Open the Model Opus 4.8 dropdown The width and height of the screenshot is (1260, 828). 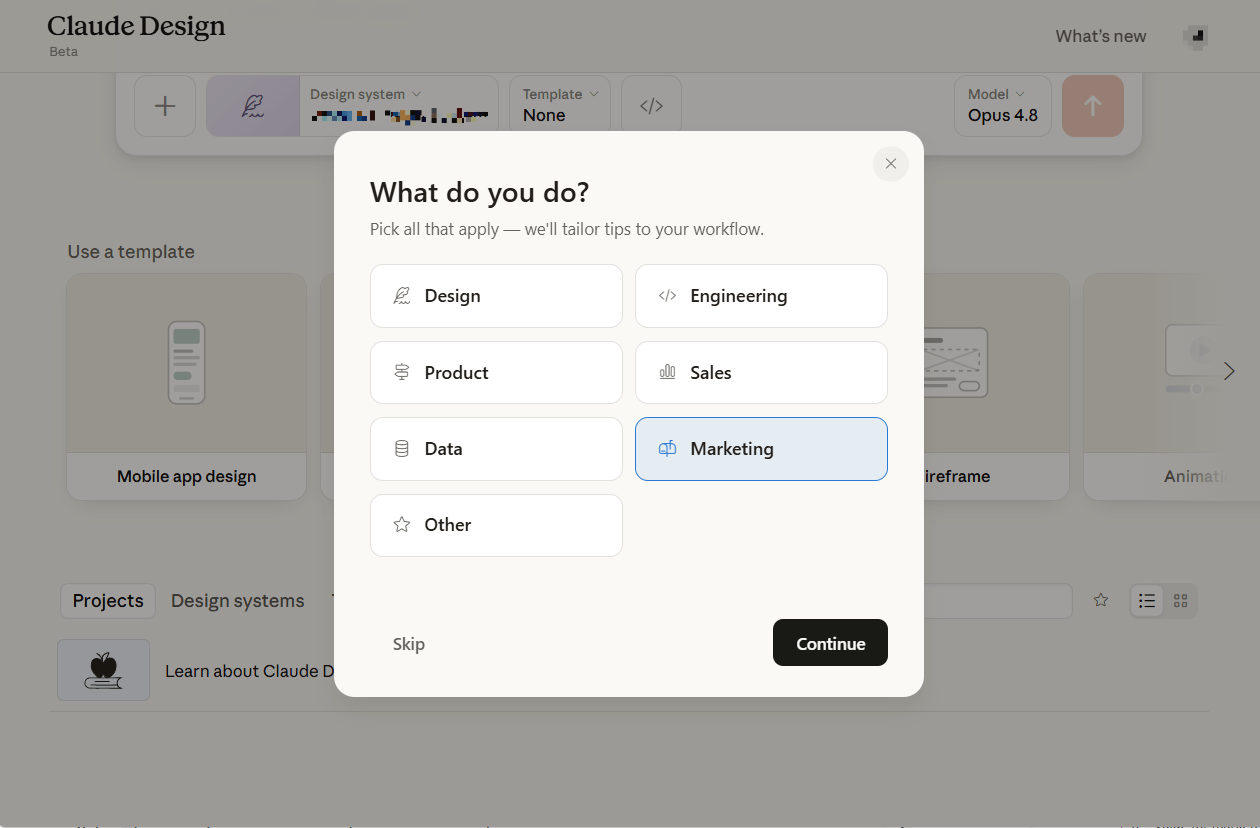click(1003, 105)
